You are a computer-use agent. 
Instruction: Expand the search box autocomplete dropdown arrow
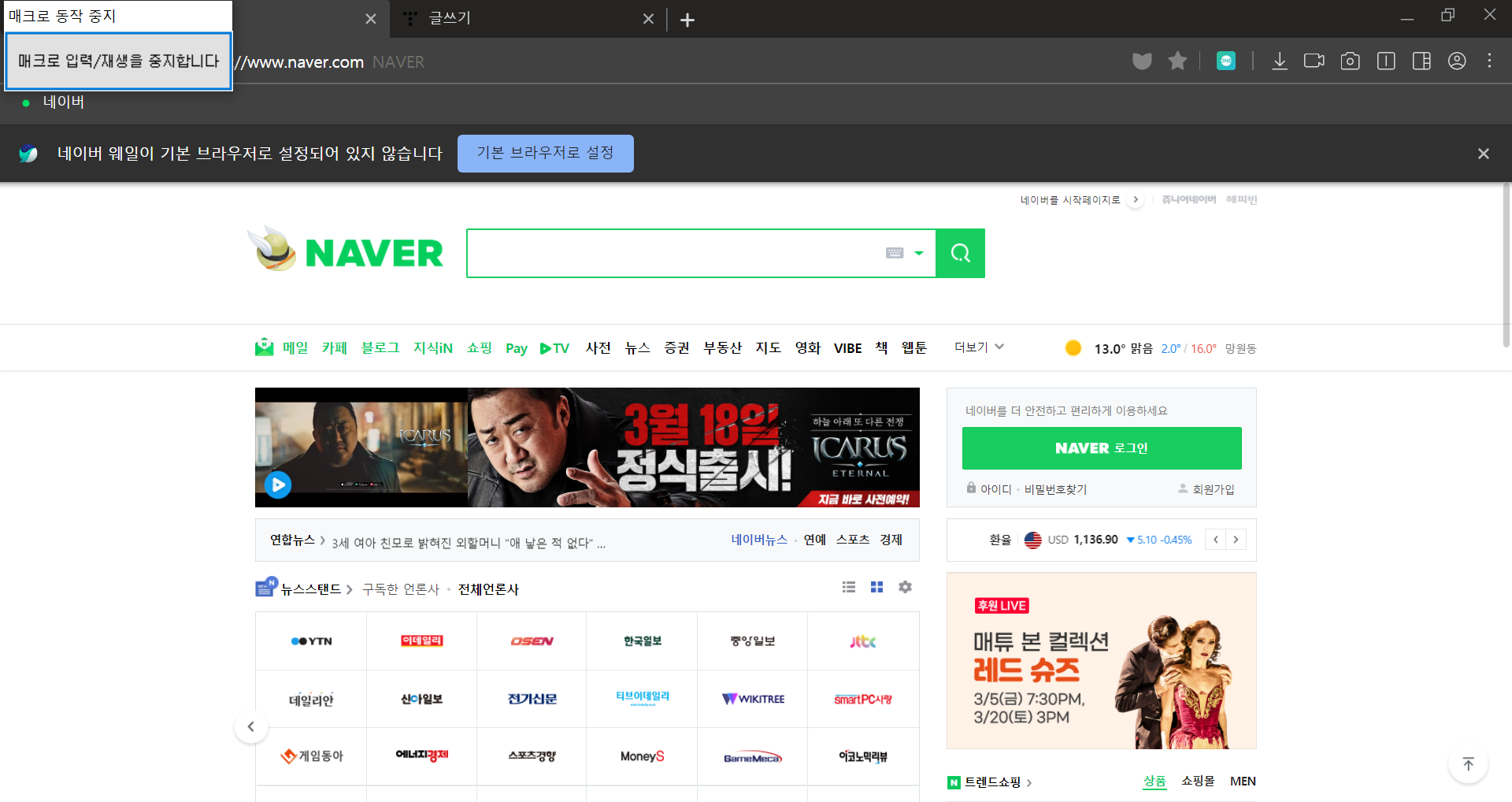[918, 253]
